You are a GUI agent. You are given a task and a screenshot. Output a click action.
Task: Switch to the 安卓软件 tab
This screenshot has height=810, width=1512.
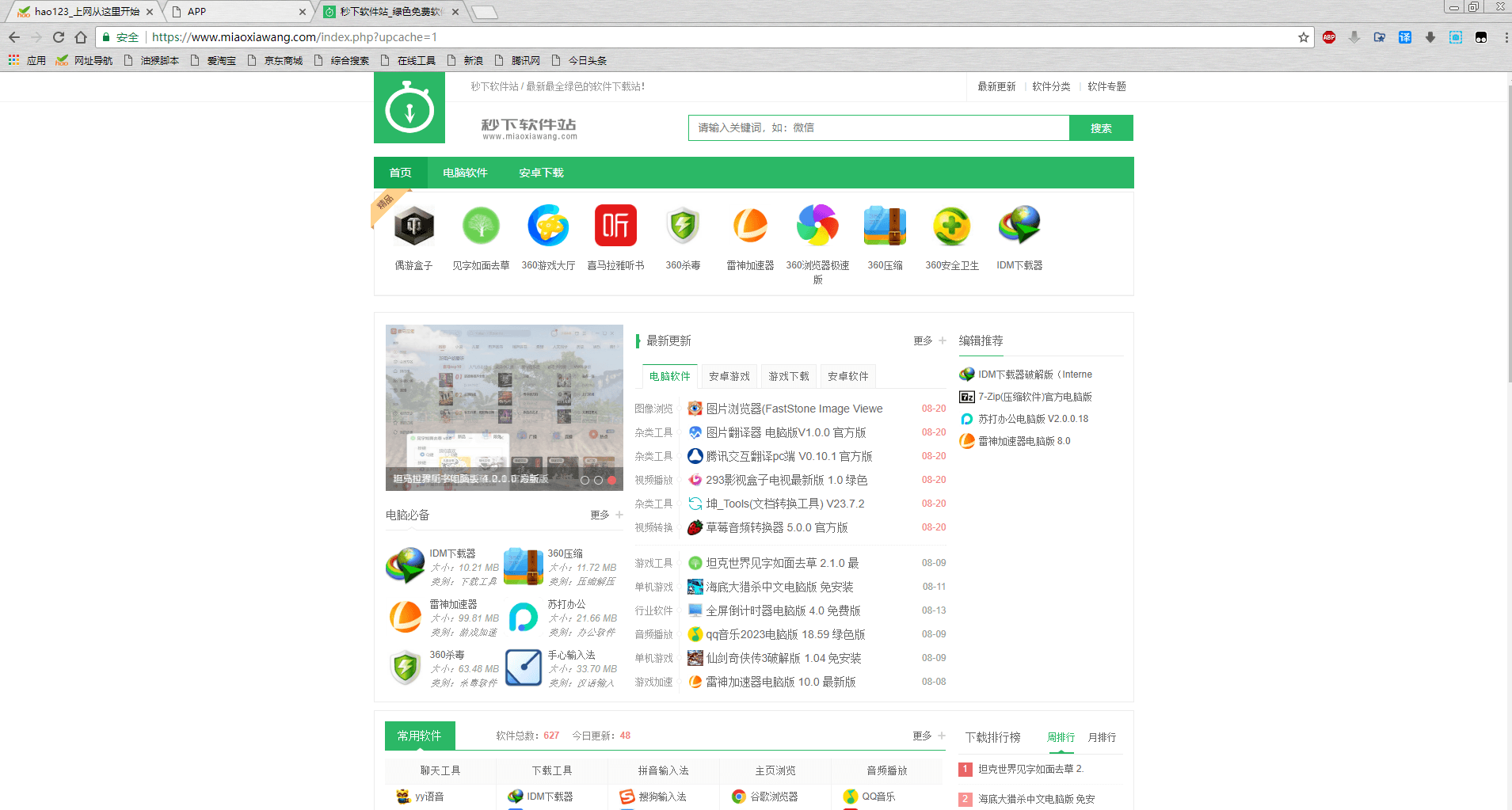coord(848,376)
